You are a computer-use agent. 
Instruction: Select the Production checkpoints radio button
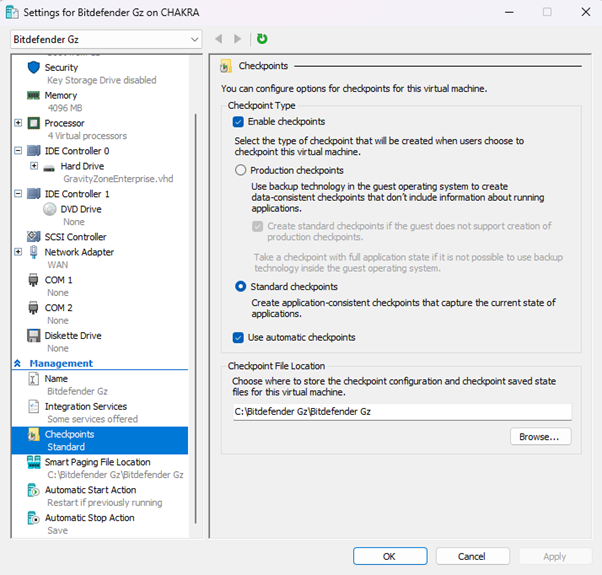pyautogui.click(x=240, y=171)
